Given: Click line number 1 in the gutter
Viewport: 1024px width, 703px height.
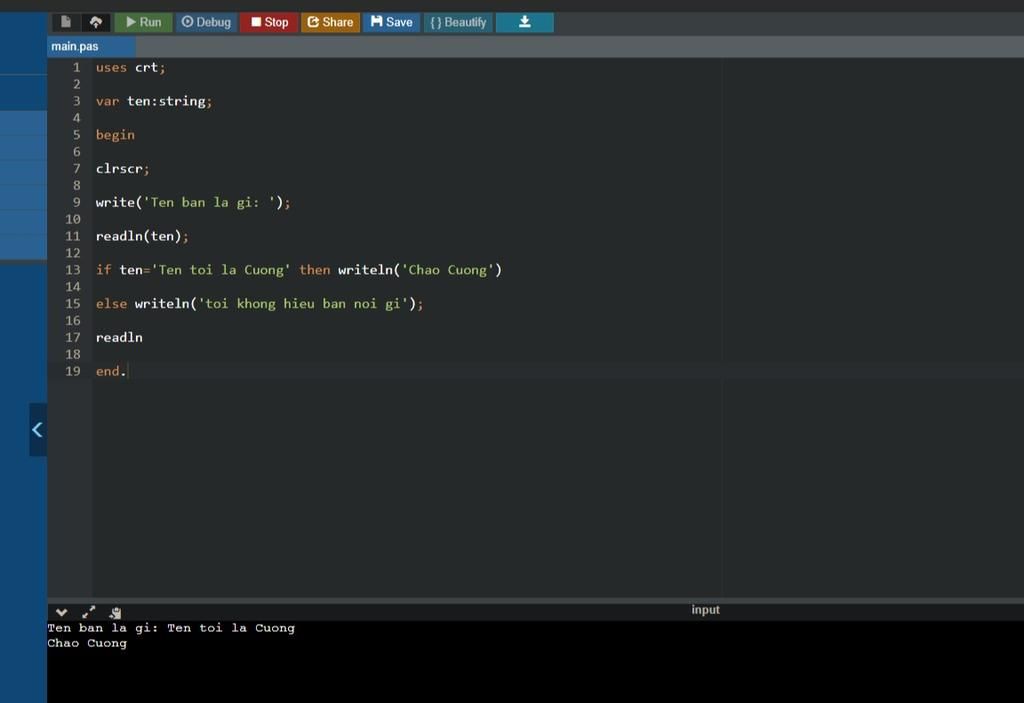Looking at the screenshot, I should click(x=76, y=67).
